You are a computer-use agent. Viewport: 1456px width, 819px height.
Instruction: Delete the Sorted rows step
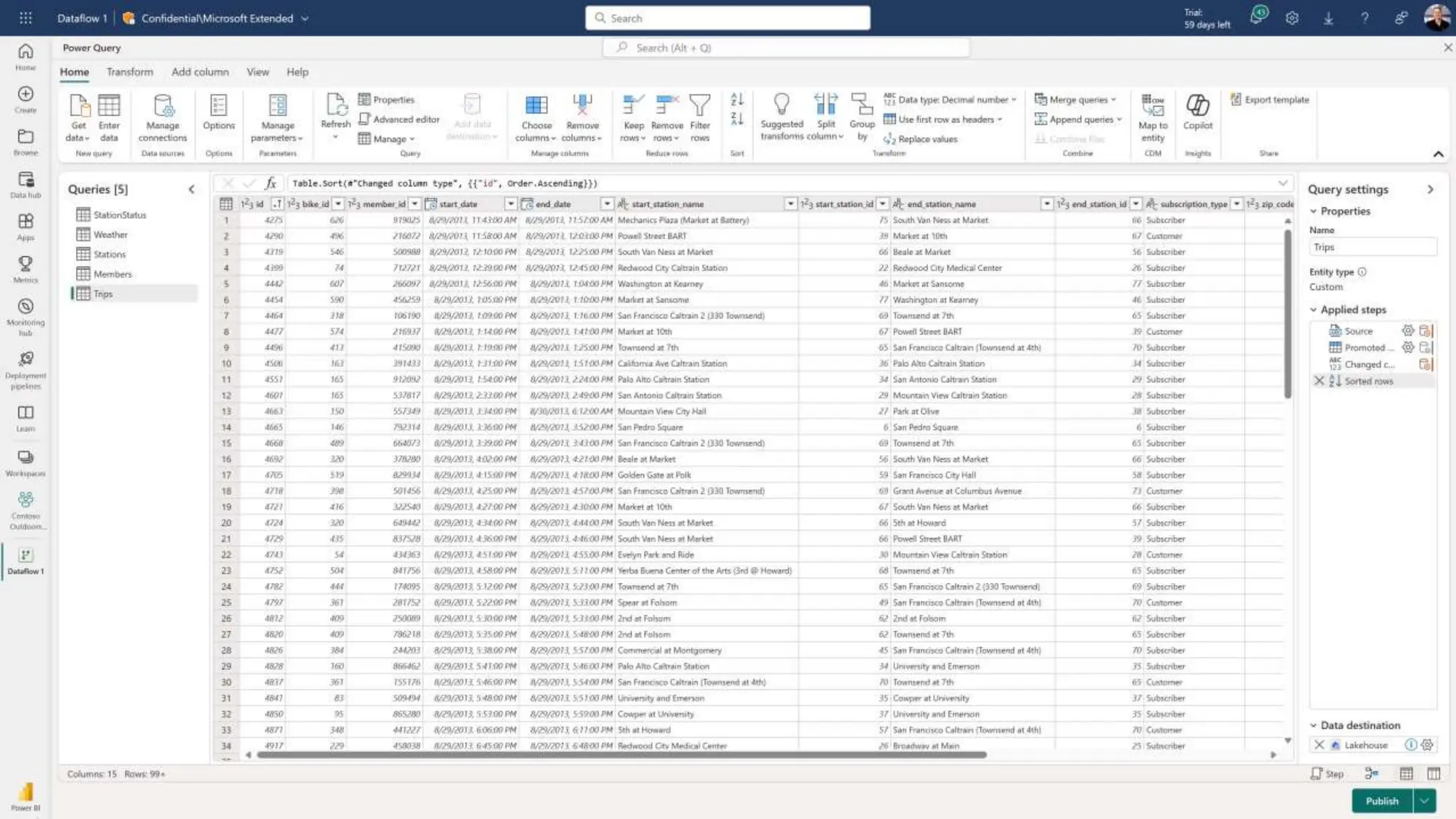click(1319, 381)
